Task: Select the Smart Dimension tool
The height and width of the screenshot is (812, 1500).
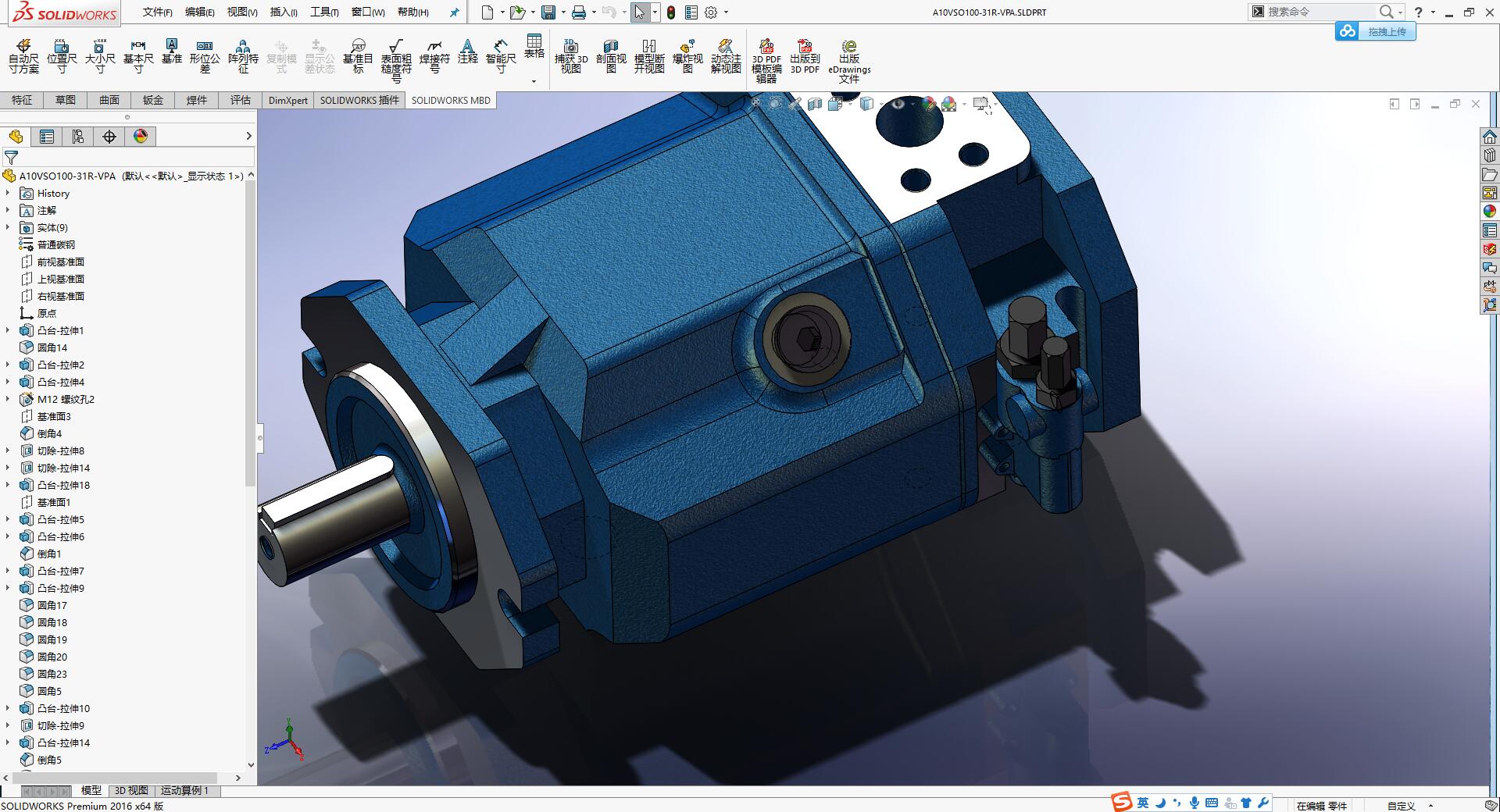Action: [x=501, y=57]
